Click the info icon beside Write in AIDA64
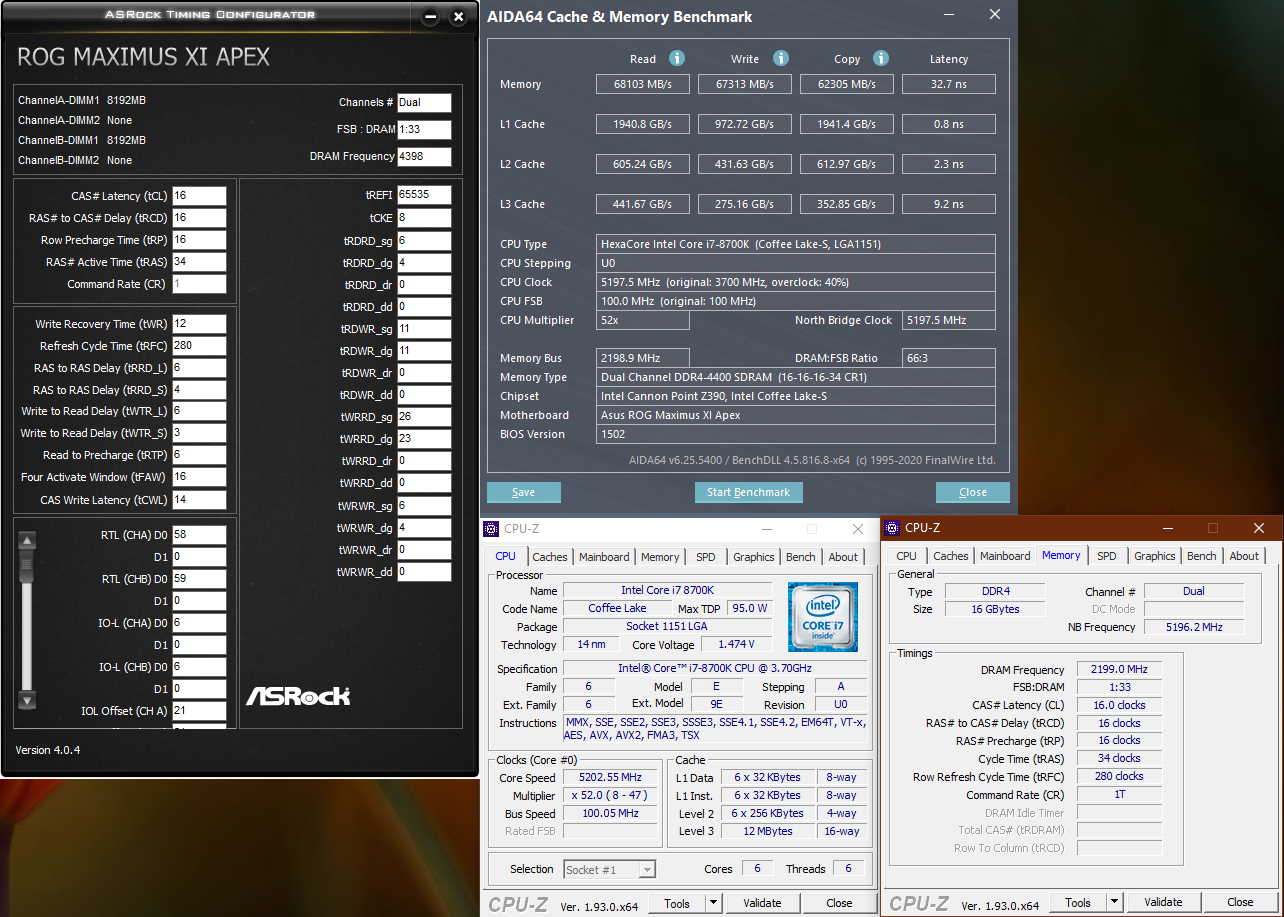 [x=781, y=59]
